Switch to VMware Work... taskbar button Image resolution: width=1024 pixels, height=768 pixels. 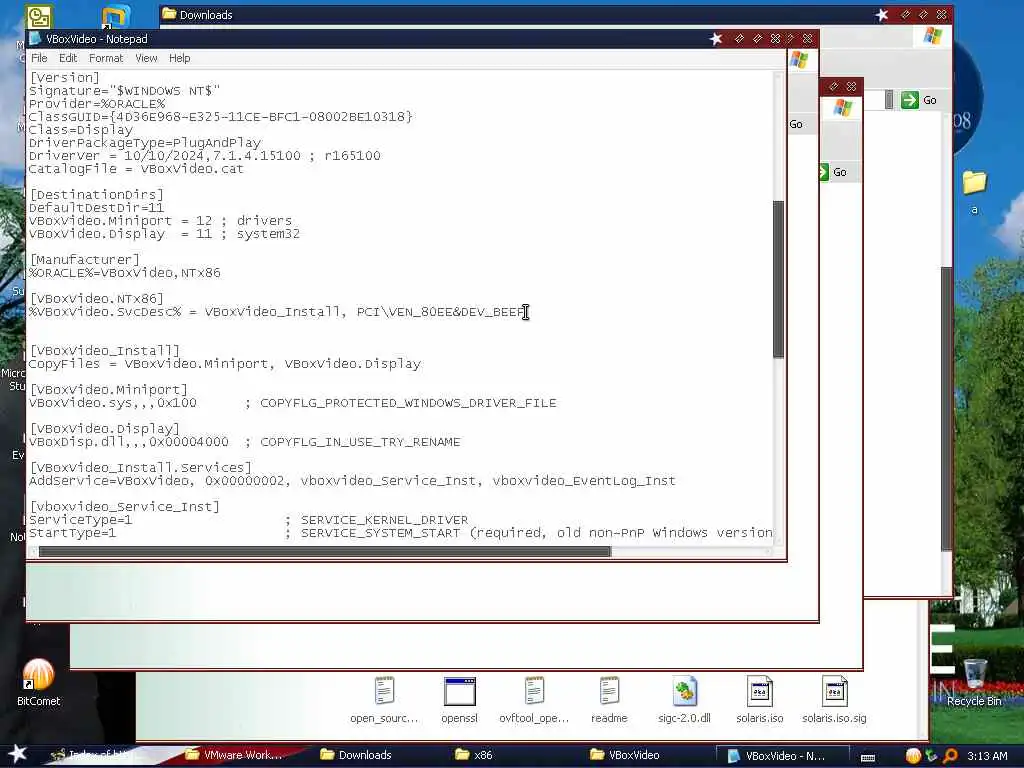click(x=233, y=755)
